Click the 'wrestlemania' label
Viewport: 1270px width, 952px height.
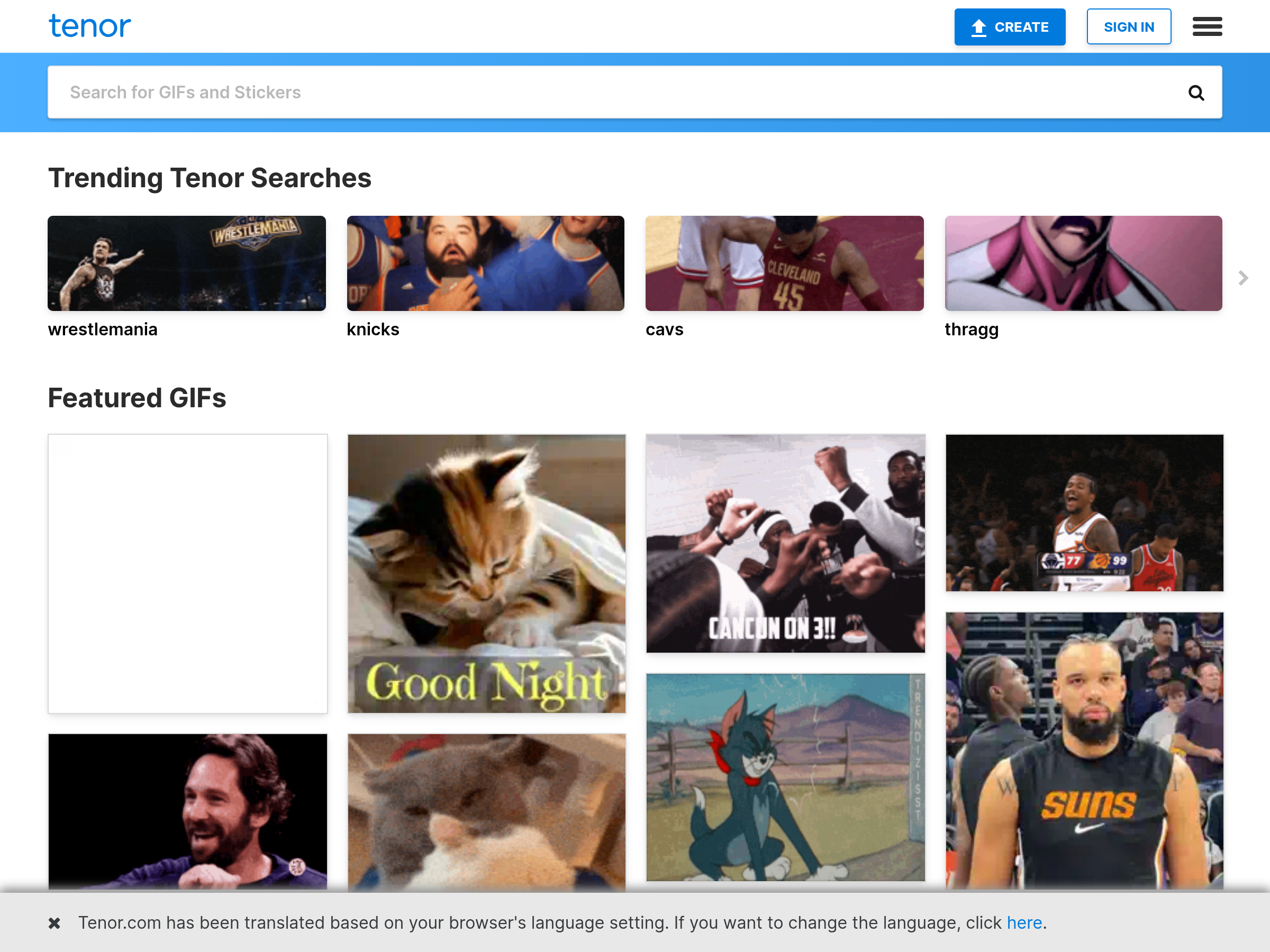103,329
